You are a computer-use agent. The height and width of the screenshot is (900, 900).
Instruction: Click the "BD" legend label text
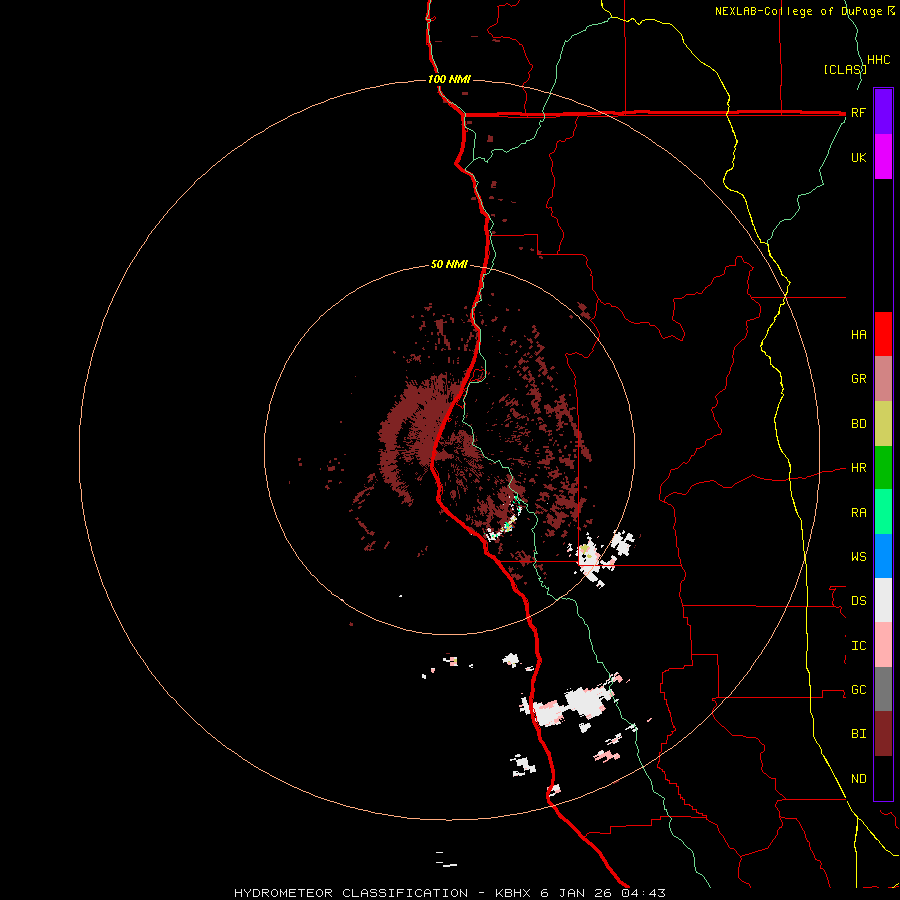point(858,424)
